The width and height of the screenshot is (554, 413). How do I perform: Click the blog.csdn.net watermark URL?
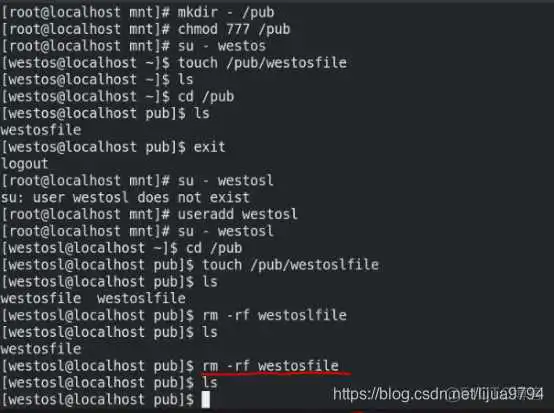click(438, 394)
